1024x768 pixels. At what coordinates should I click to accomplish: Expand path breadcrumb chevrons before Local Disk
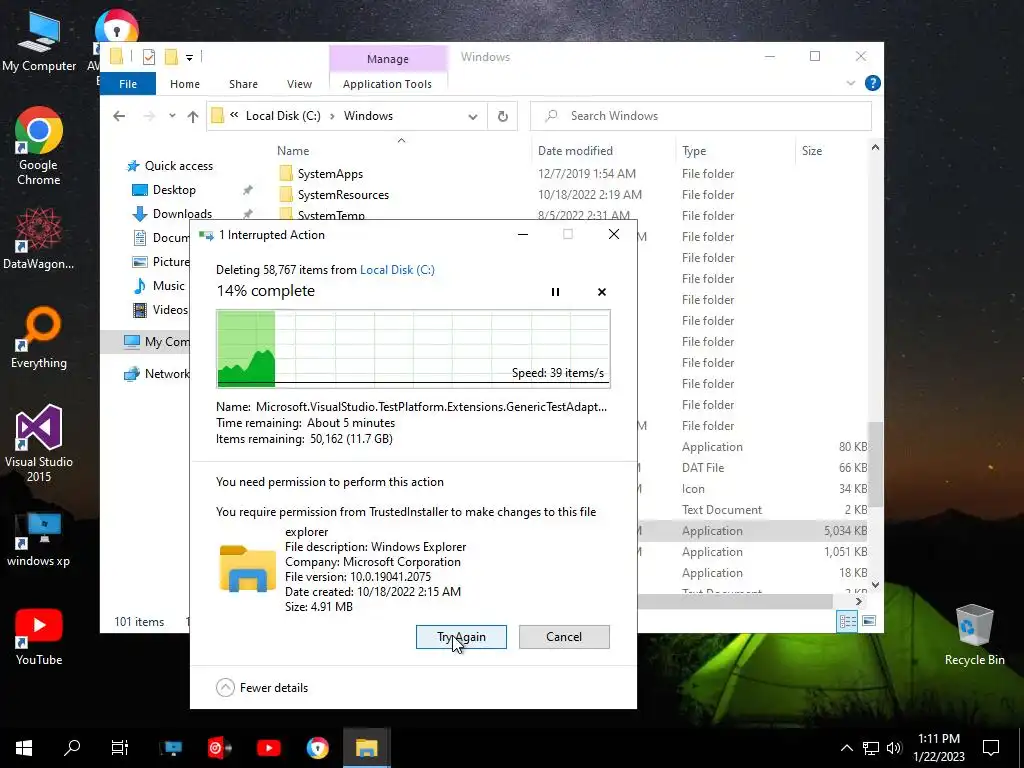234,116
